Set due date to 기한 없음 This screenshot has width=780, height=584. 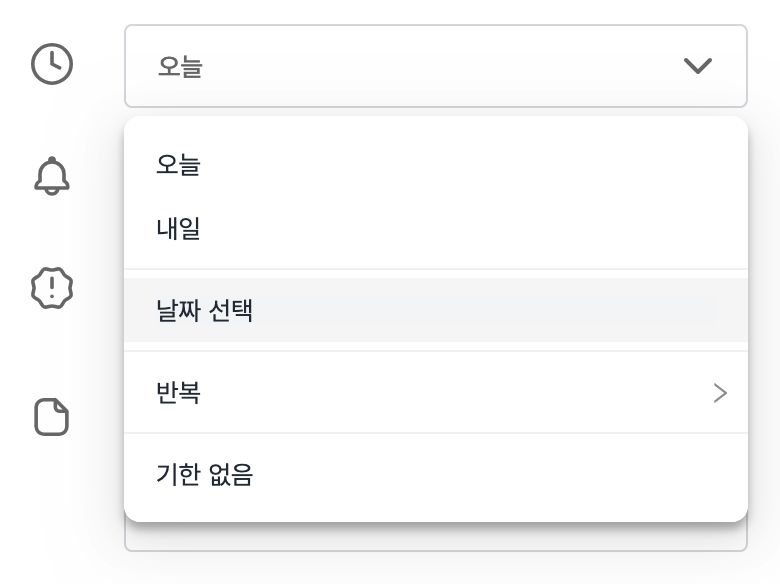[436, 474]
